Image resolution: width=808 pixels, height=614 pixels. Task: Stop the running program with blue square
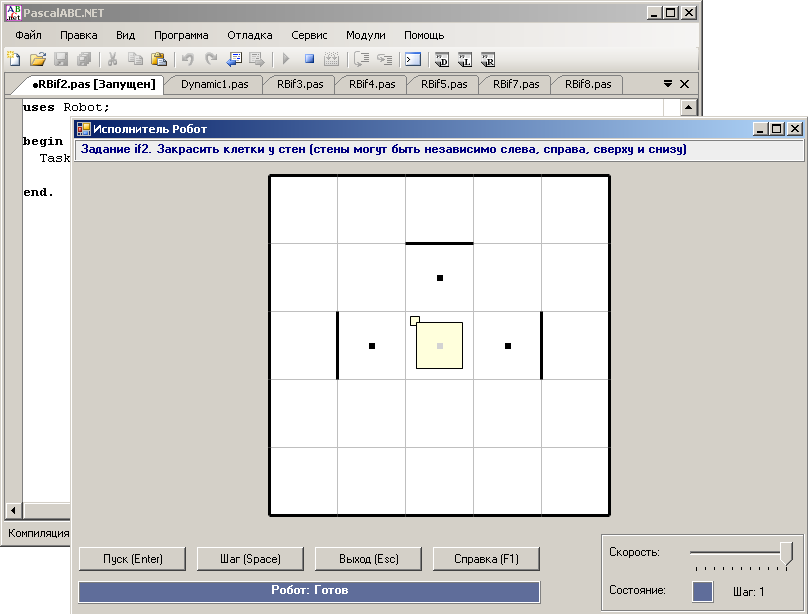pyautogui.click(x=309, y=59)
